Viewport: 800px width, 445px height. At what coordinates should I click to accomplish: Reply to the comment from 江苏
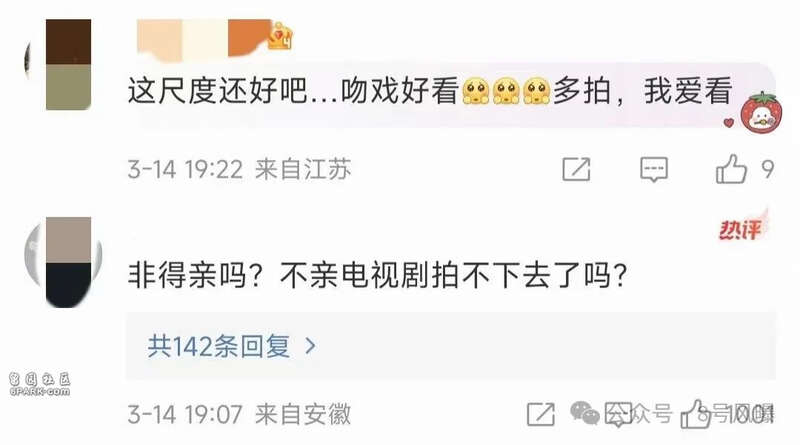tap(654, 169)
